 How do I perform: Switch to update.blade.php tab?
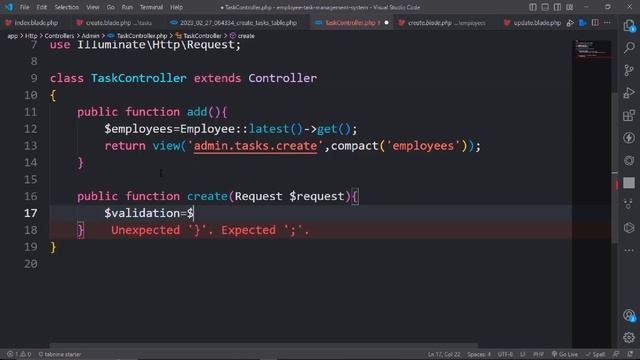533,23
